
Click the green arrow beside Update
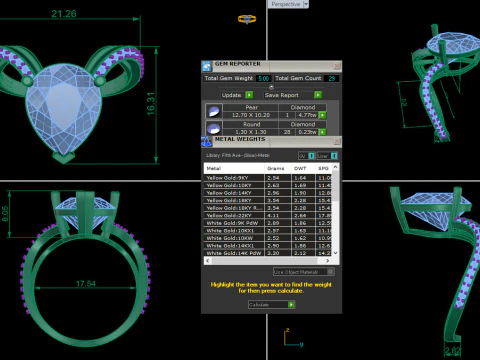click(249, 95)
